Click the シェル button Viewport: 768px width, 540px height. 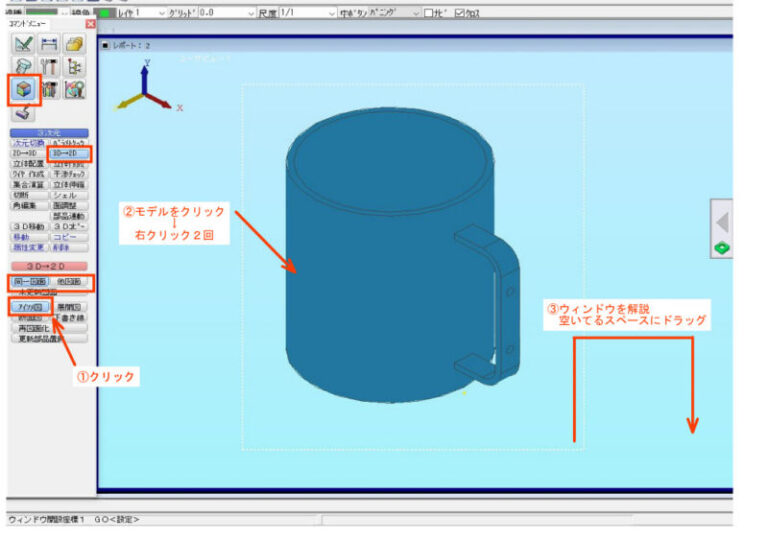pos(69,195)
